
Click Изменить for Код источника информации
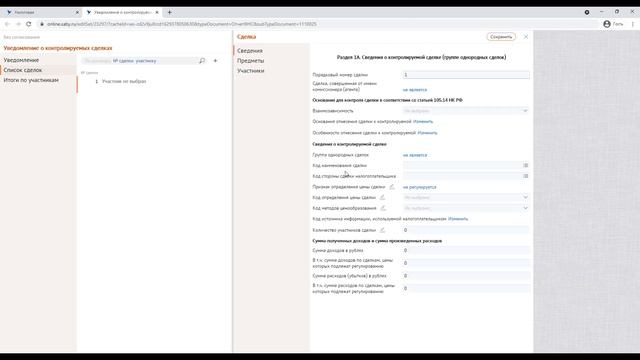point(458,219)
